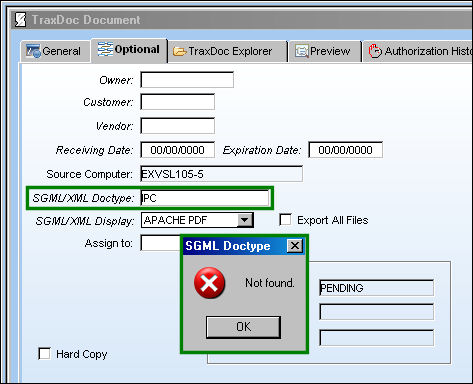Click the SGML Doctype dialog title bar
The width and height of the screenshot is (473, 384).
244,246
